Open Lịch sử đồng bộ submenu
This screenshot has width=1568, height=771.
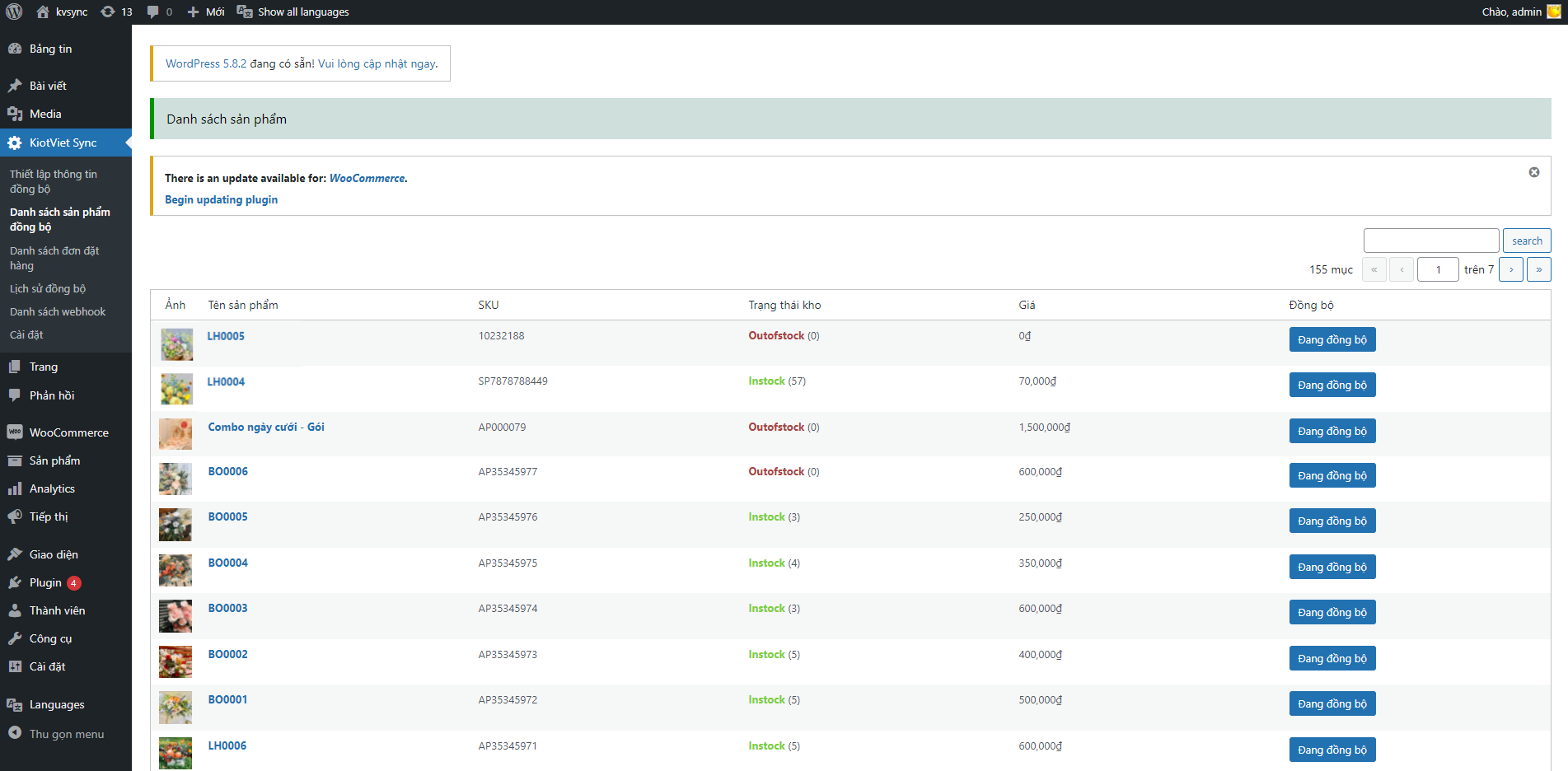pyautogui.click(x=48, y=288)
